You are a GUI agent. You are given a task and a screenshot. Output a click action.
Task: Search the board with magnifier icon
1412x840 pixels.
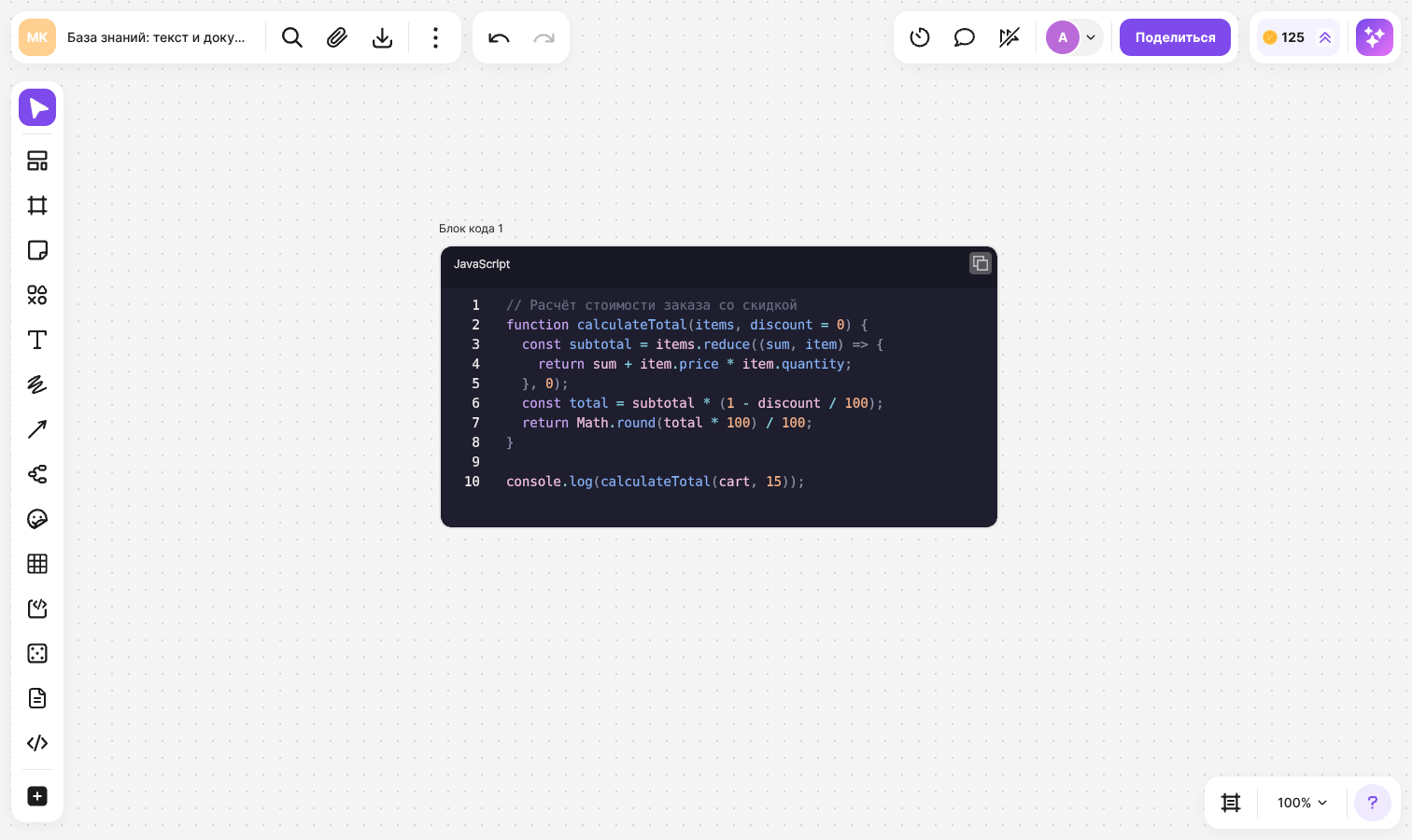[x=292, y=37]
